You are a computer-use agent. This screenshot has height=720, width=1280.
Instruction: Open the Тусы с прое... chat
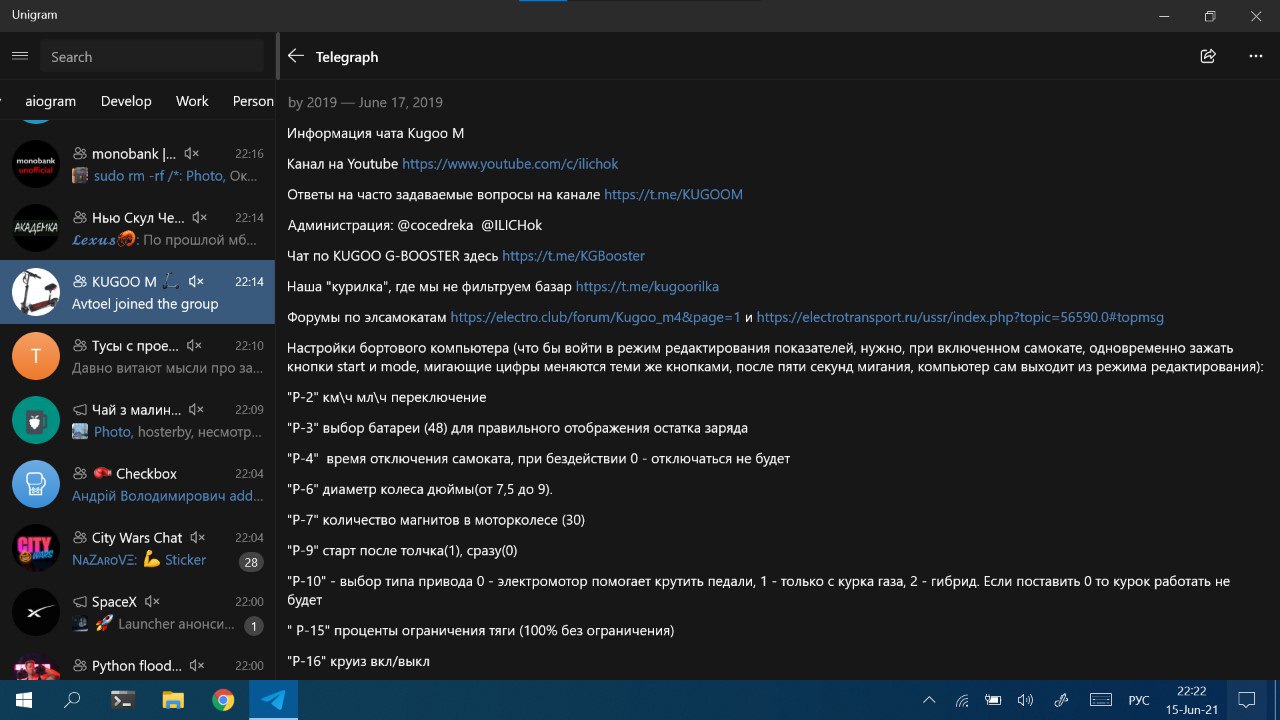pos(138,356)
